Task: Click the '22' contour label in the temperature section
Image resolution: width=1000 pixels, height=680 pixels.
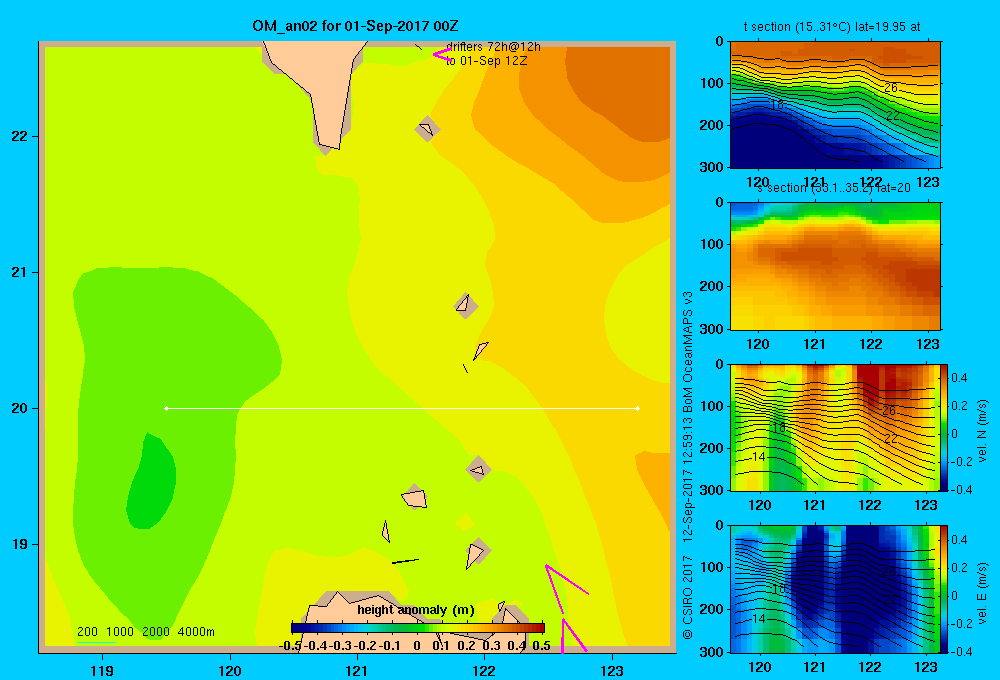Action: tap(893, 115)
